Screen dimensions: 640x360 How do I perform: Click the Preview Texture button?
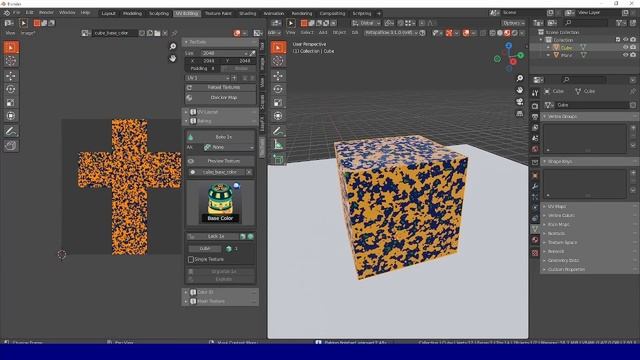tap(220, 161)
